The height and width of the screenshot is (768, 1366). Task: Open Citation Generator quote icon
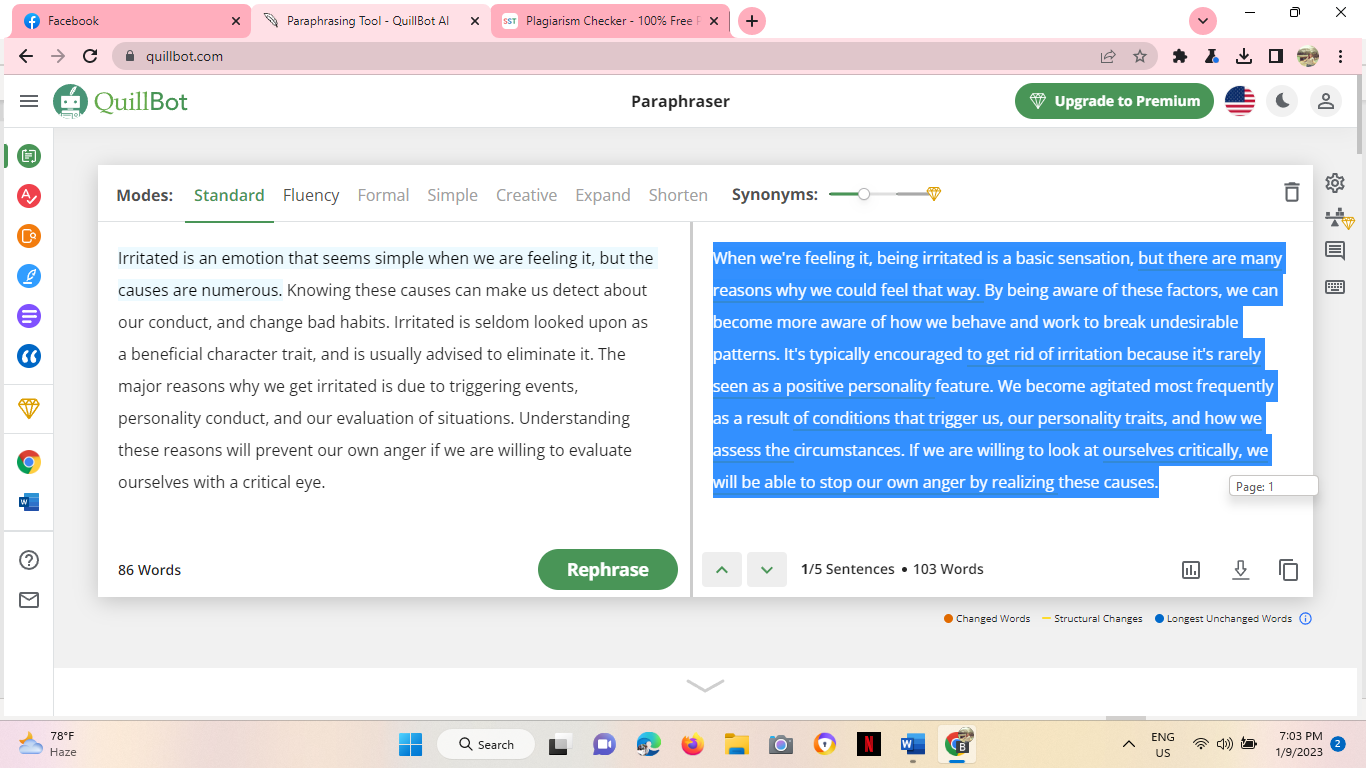(29, 356)
